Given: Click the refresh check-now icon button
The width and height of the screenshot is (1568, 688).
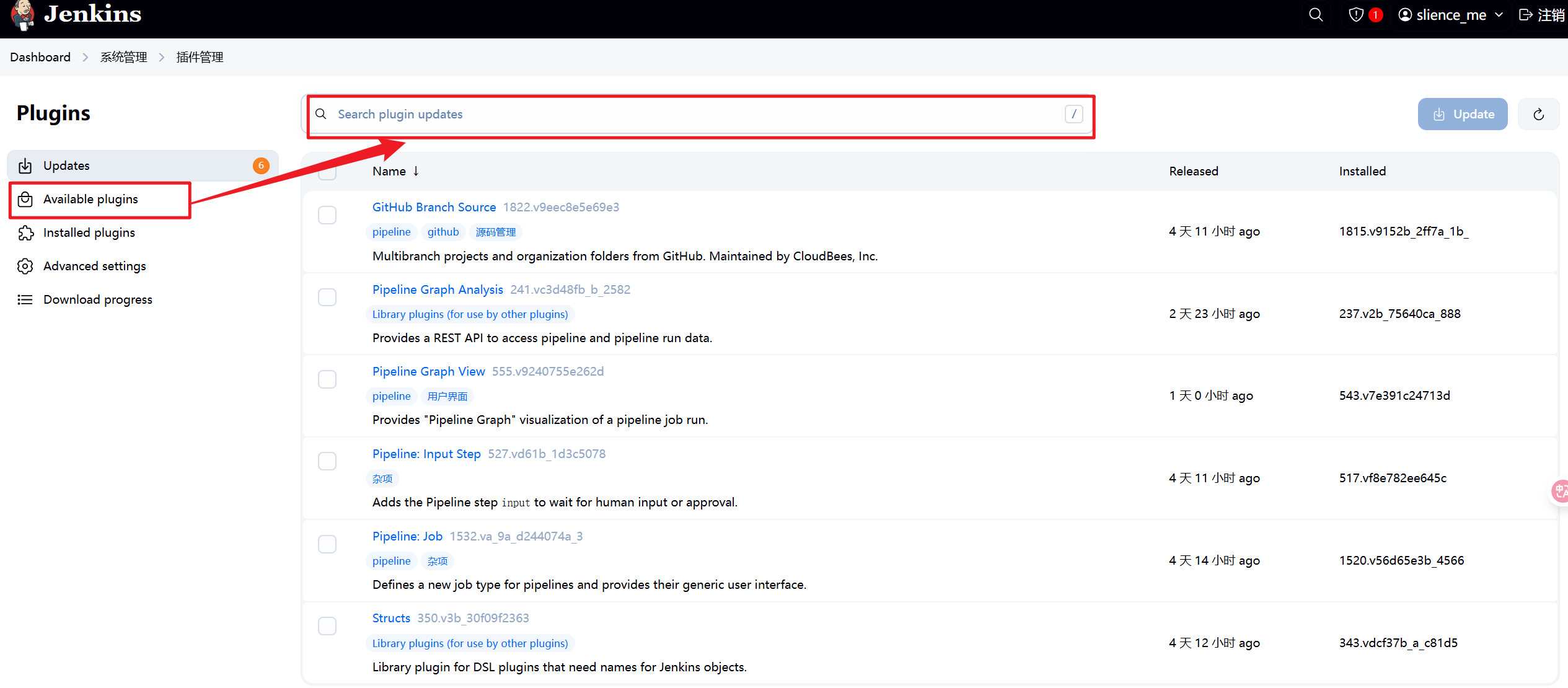Looking at the screenshot, I should 1538,114.
